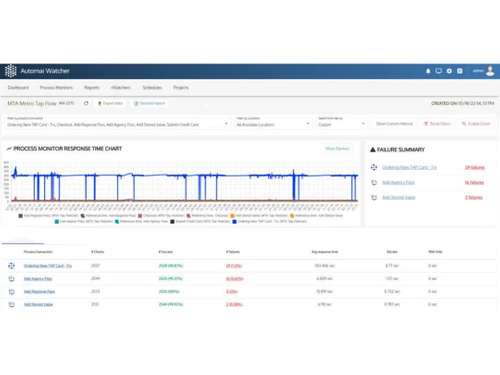Click the Automai Watcher snowflake logo
The height and width of the screenshot is (375, 500).
point(11,71)
